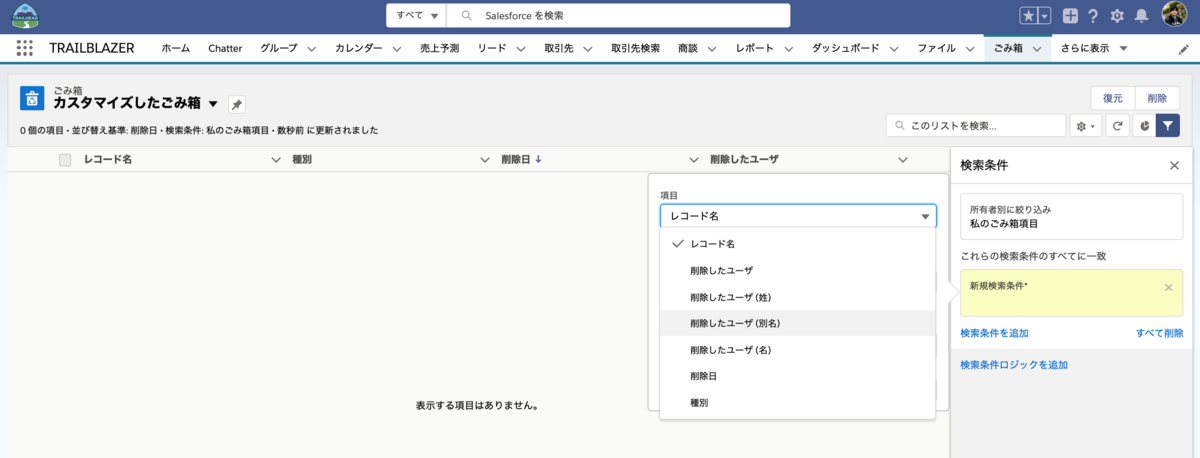
Task: Expand the リード tab chevron
Action: (x=522, y=49)
